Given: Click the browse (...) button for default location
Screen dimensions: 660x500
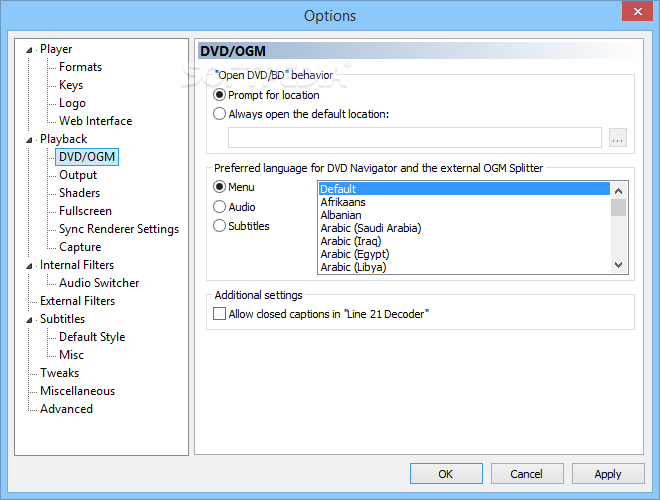Looking at the screenshot, I should pyautogui.click(x=617, y=138).
